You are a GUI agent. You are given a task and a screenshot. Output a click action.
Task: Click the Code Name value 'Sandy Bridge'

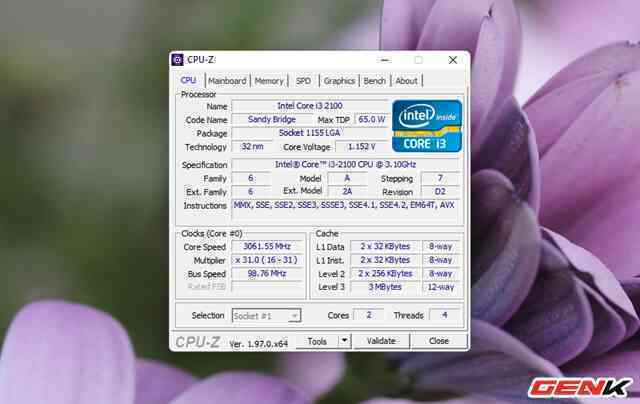[271, 120]
